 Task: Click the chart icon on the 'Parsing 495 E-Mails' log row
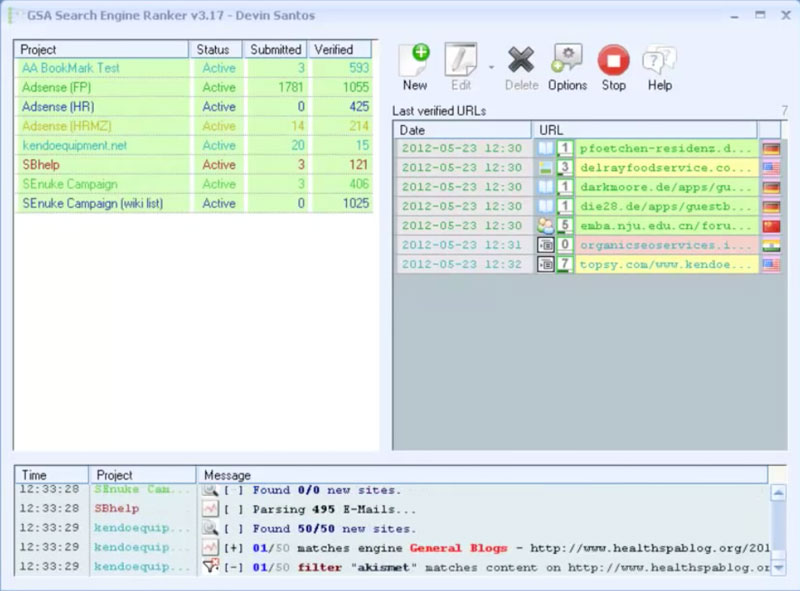click(x=210, y=509)
